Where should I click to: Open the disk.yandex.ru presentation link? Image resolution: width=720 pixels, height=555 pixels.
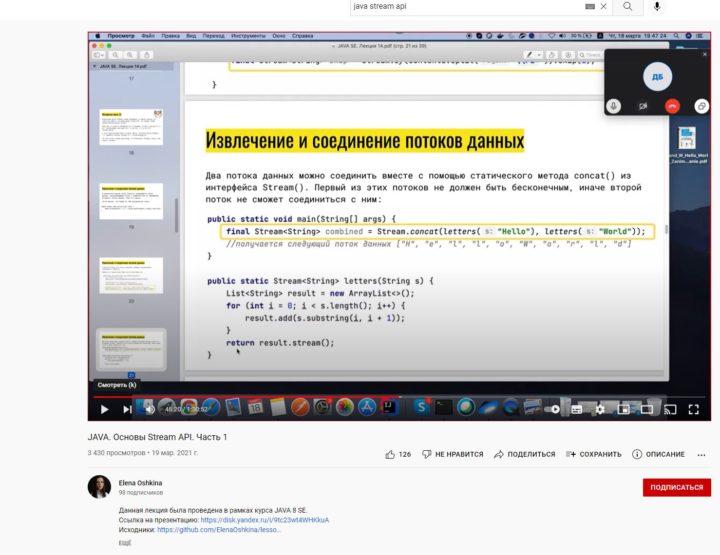point(264,520)
